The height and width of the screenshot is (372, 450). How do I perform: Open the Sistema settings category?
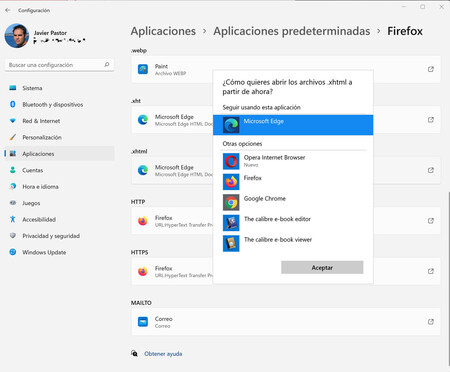click(x=59, y=88)
